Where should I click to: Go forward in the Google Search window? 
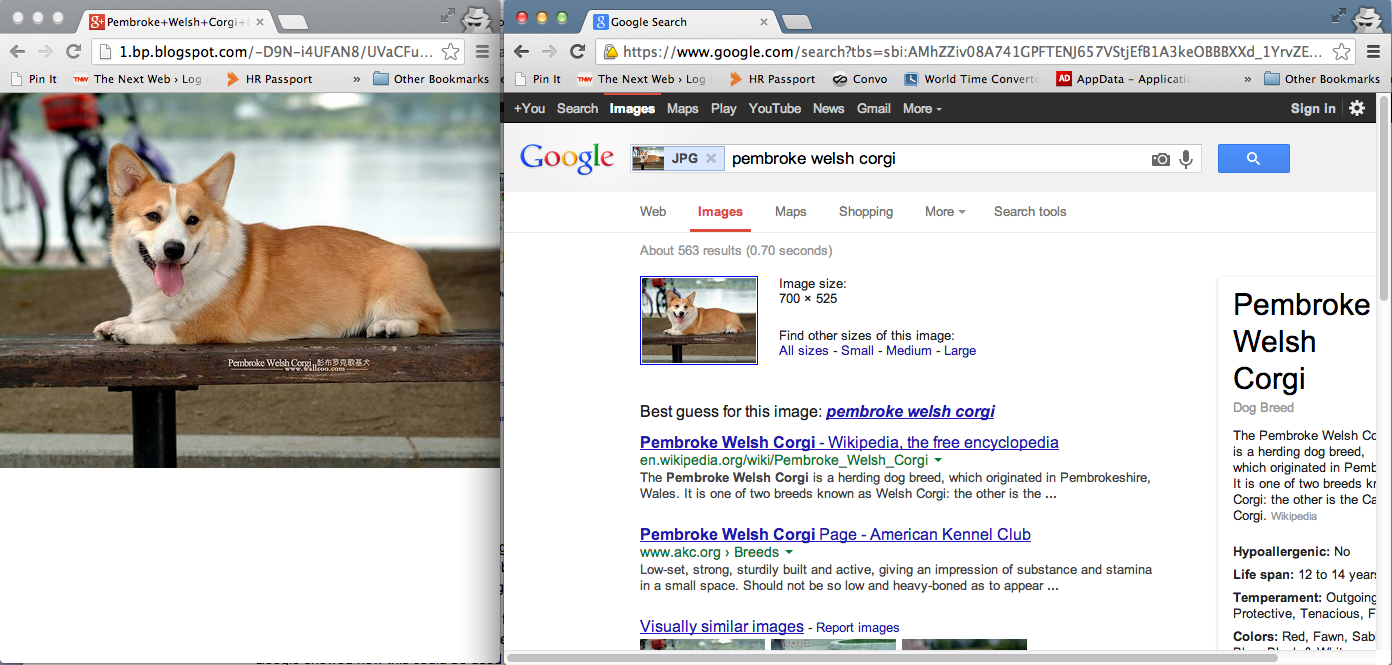pyautogui.click(x=548, y=52)
